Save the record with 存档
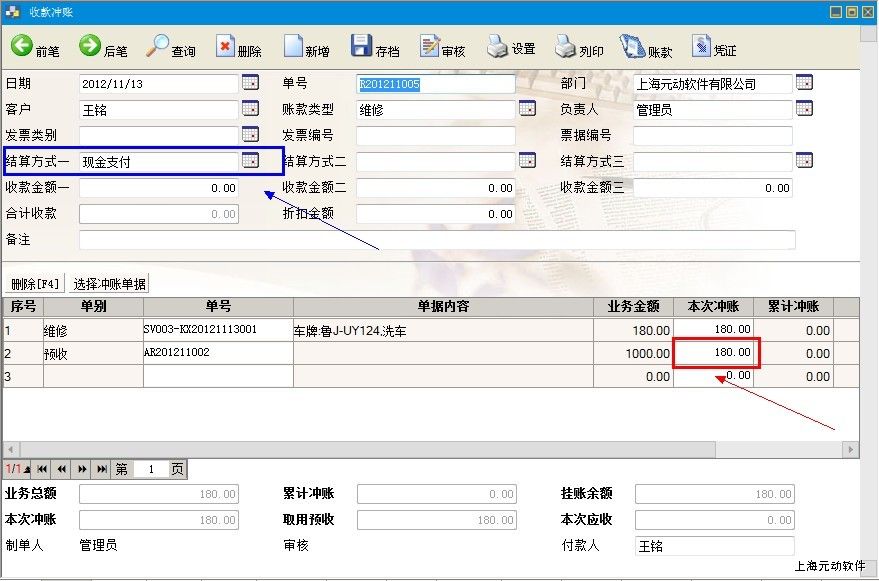This screenshot has width=879, height=581. pyautogui.click(x=362, y=46)
